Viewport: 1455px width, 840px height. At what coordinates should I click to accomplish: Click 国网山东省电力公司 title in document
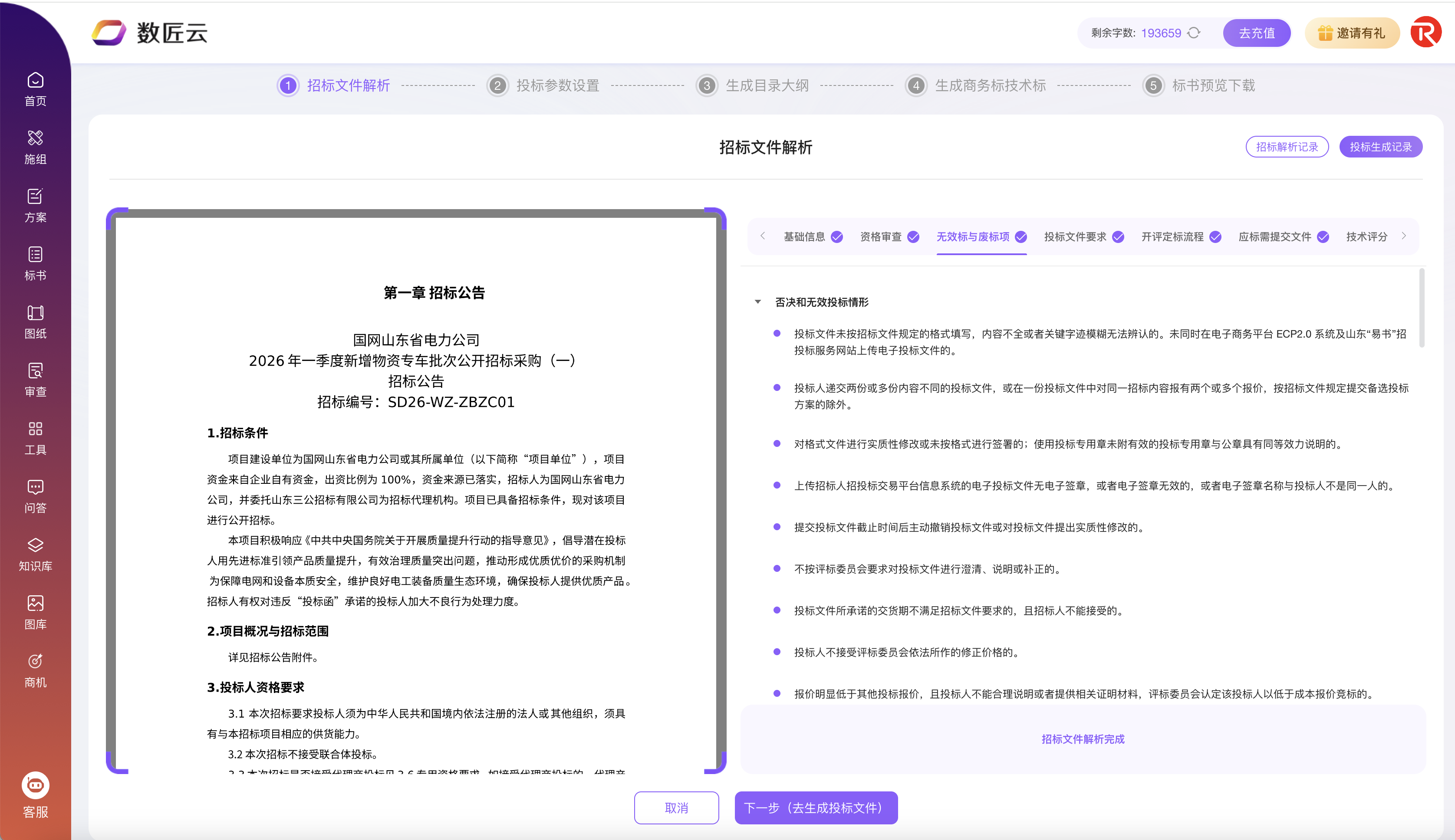tap(416, 340)
